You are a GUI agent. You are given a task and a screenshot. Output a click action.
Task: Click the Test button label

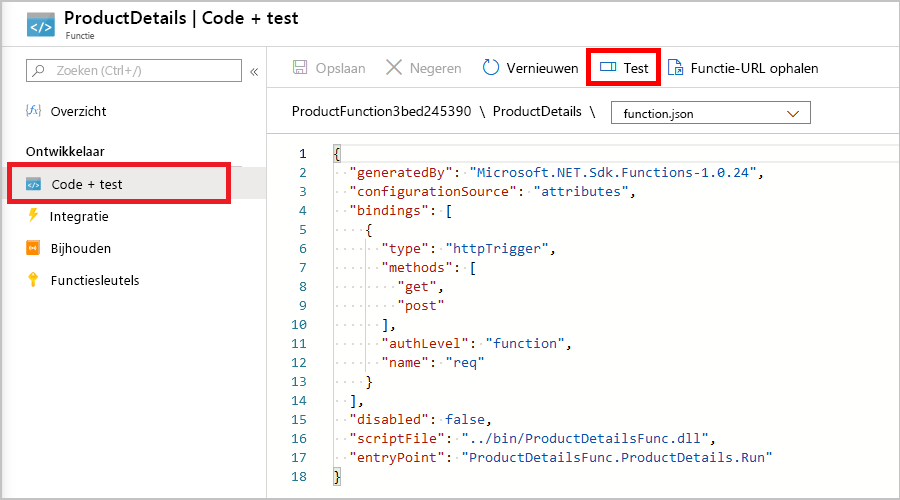635,68
